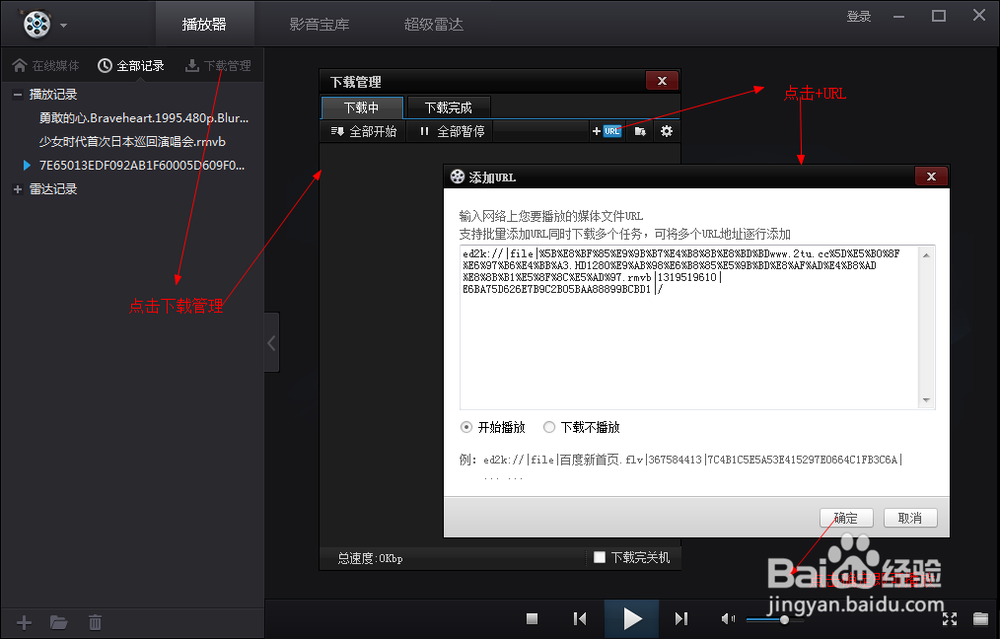
Task: Click the 登录 link at top right
Action: click(859, 16)
